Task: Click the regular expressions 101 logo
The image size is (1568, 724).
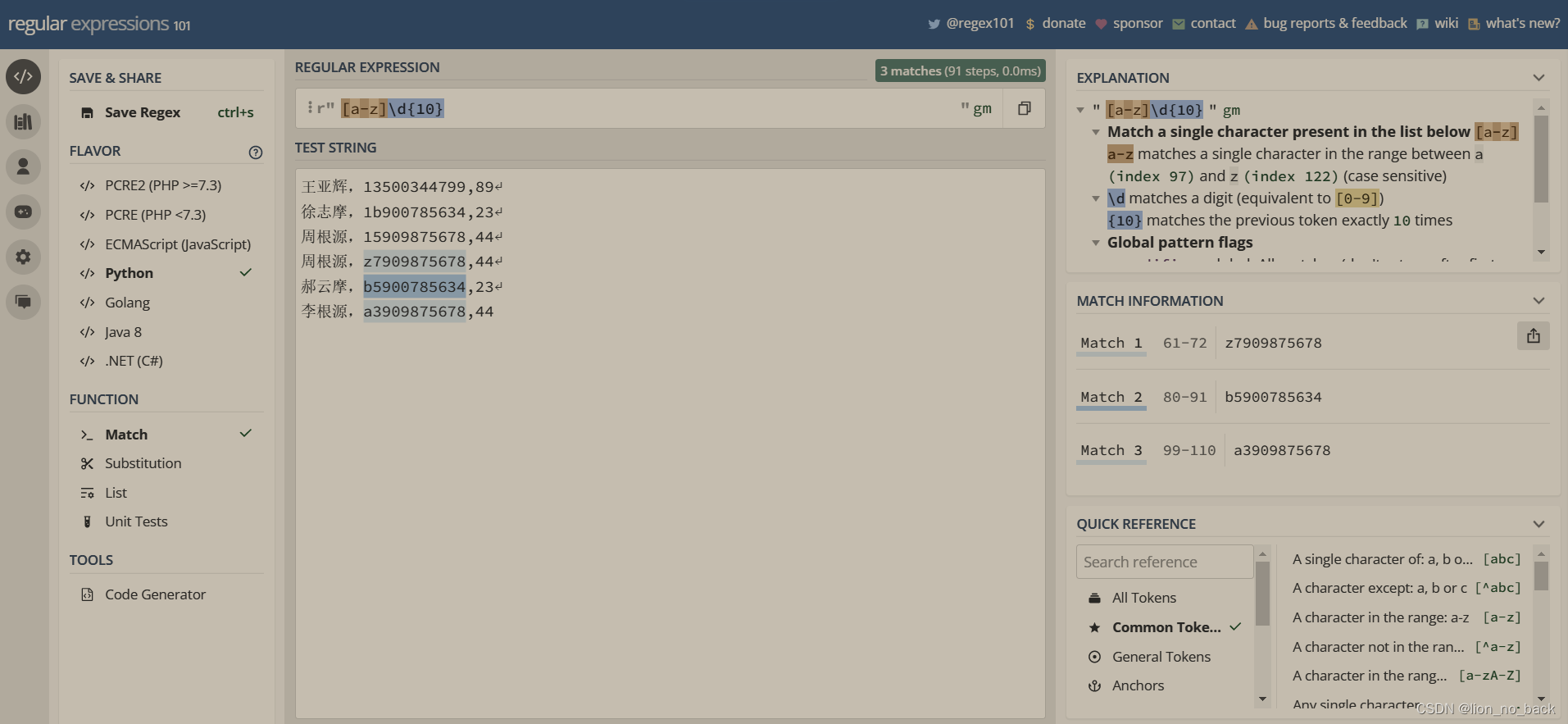Action: pyautogui.click(x=99, y=24)
